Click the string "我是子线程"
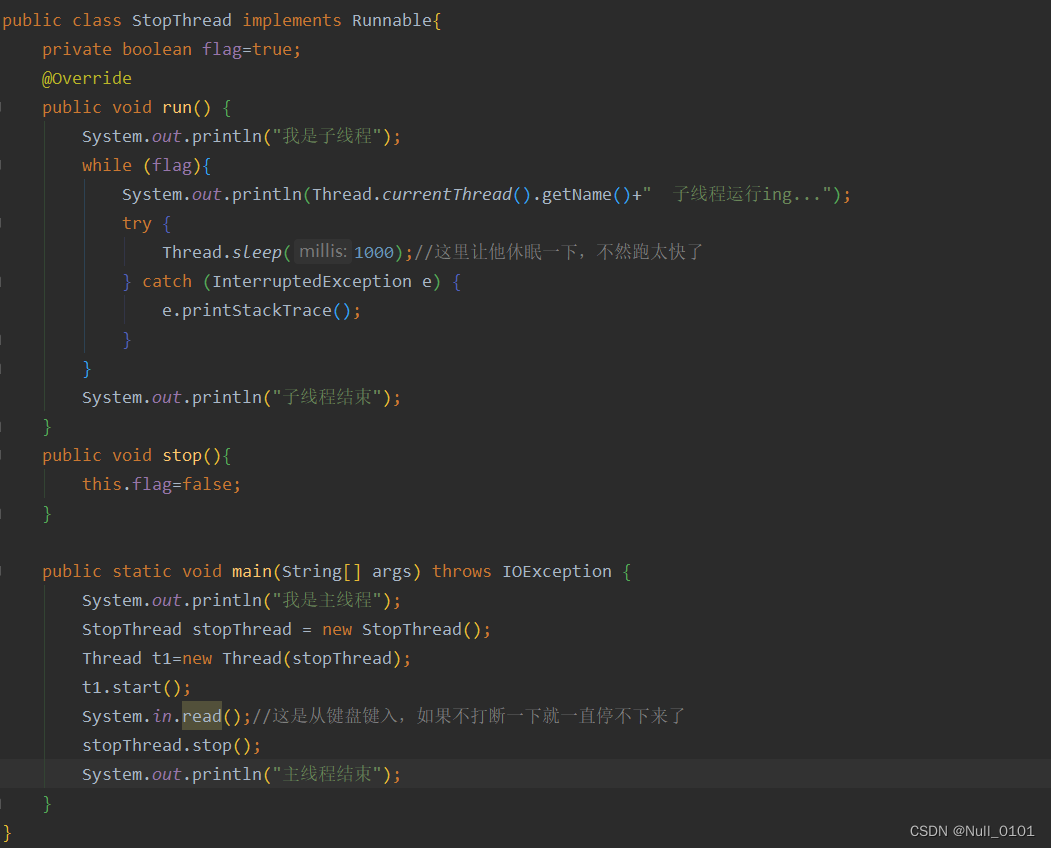The height and width of the screenshot is (848, 1051). [x=327, y=136]
